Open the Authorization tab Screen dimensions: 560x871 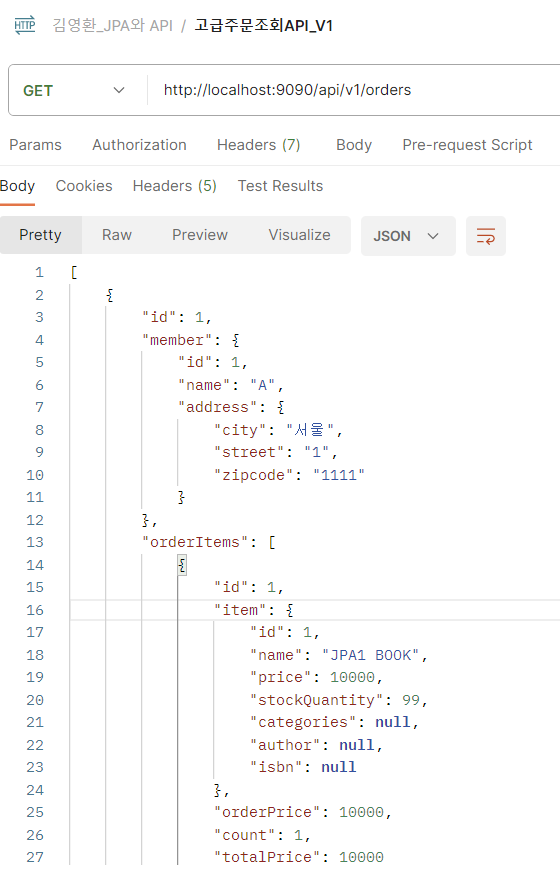click(139, 145)
